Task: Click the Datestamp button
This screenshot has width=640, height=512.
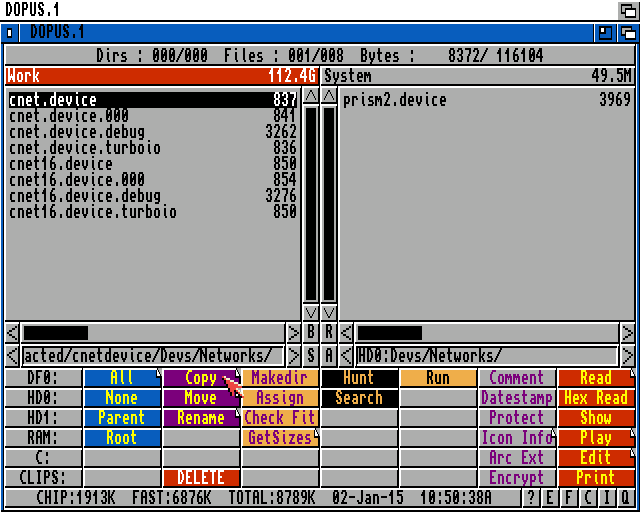Action: click(517, 398)
